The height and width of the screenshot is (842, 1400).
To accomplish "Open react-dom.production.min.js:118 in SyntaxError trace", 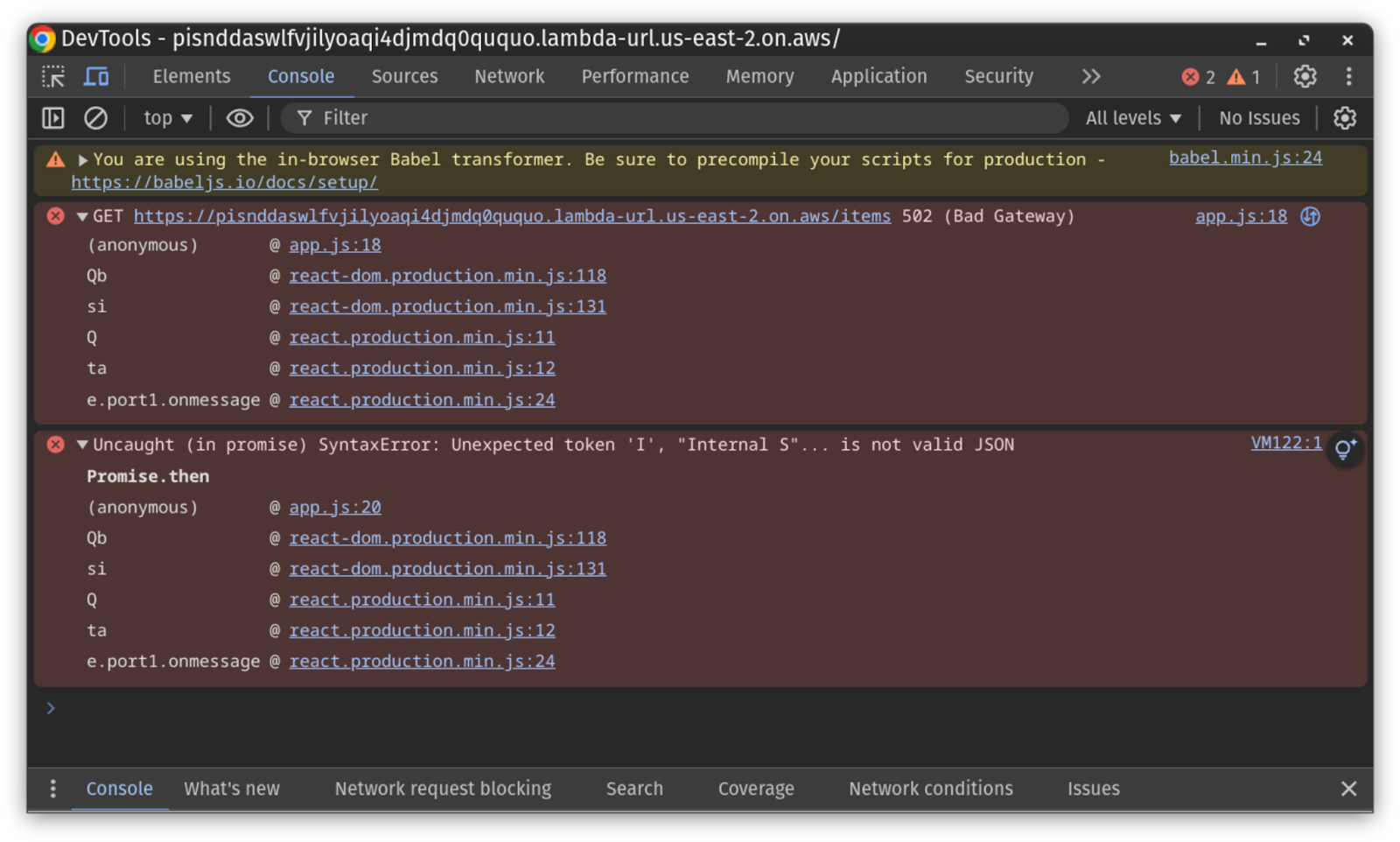I will (448, 538).
